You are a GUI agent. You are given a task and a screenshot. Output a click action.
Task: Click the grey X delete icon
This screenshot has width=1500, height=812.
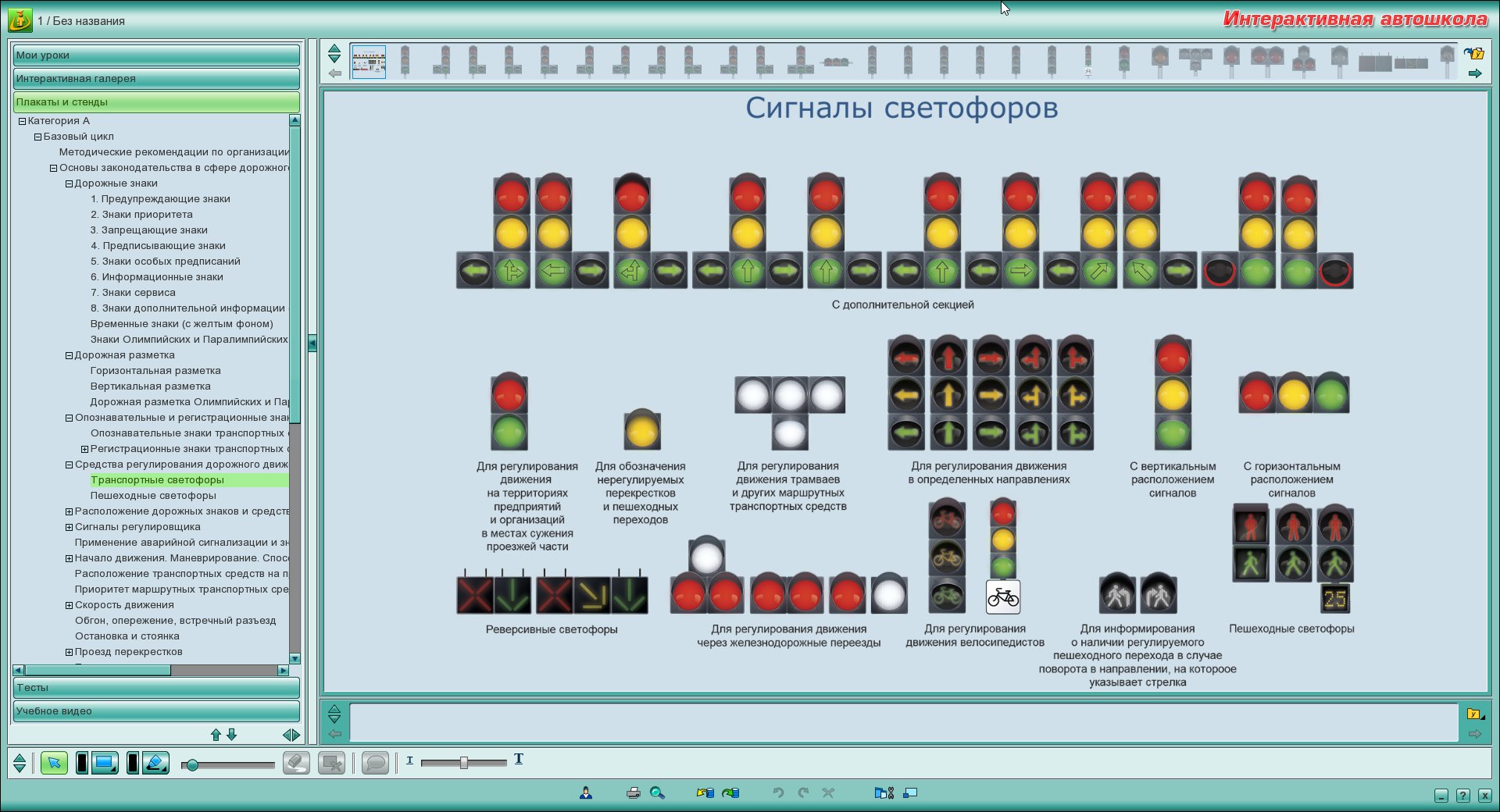828,793
